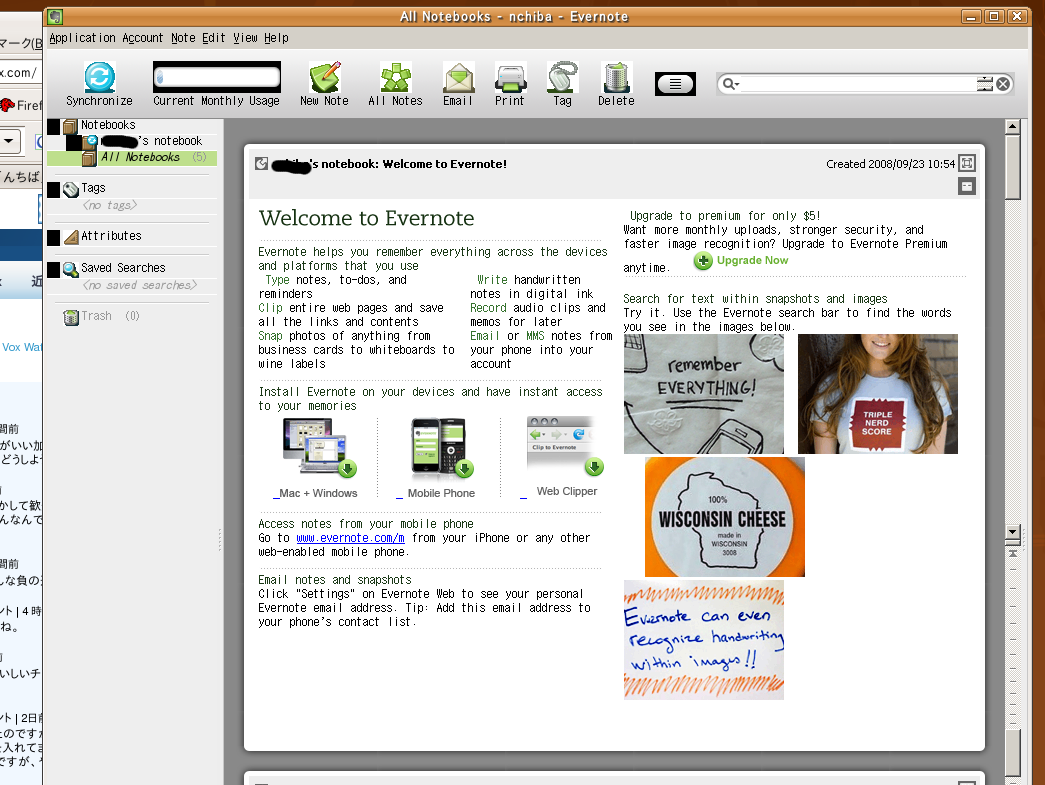Click the Mac + Windows download link
1045x785 pixels.
(x=318, y=493)
